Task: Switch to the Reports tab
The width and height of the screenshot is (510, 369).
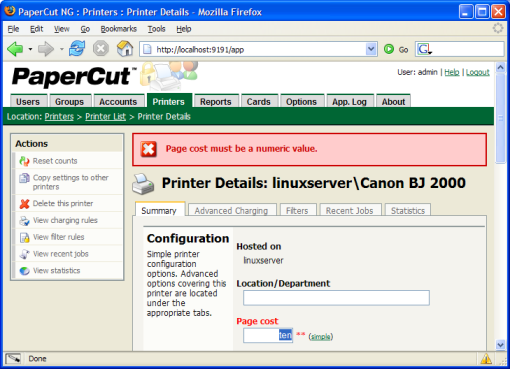Action: pyautogui.click(x=216, y=101)
